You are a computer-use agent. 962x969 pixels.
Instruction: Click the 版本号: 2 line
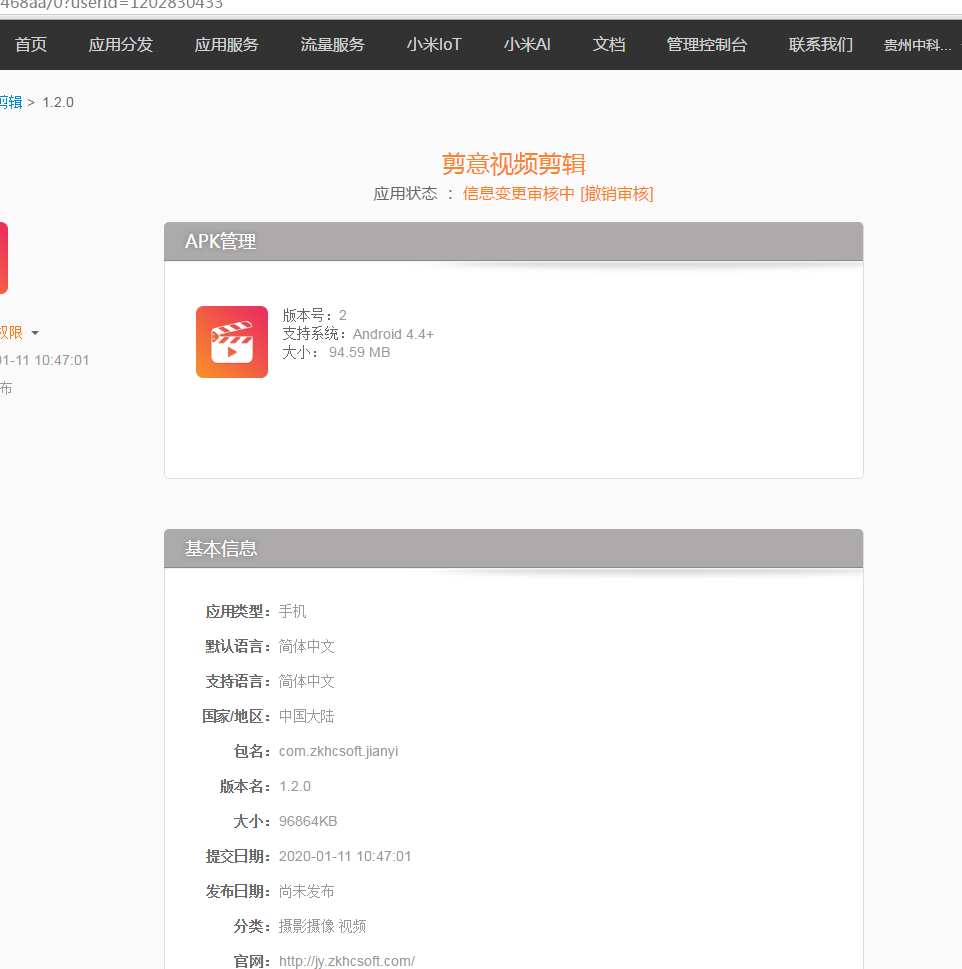coord(314,315)
